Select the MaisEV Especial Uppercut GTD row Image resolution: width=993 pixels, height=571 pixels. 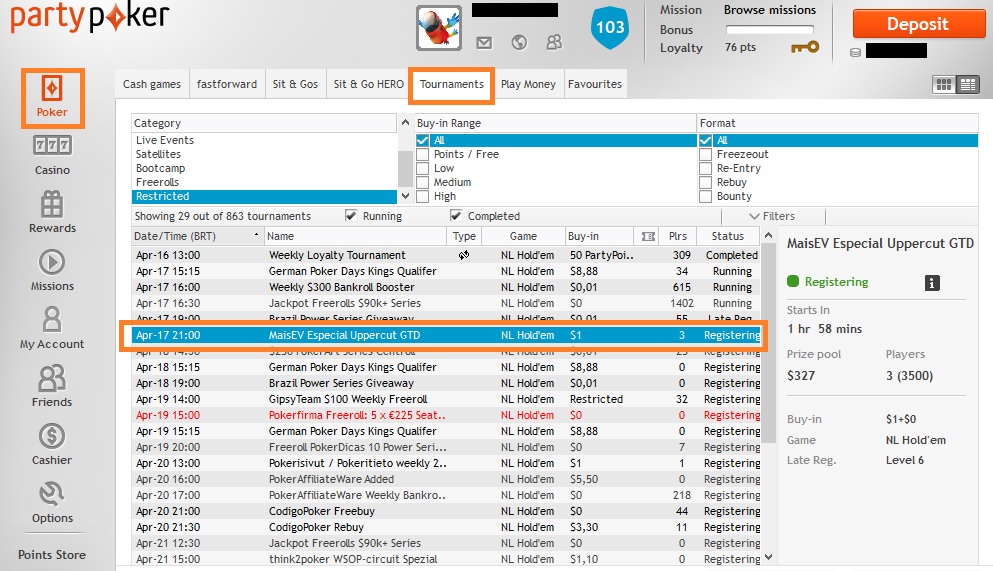point(446,336)
